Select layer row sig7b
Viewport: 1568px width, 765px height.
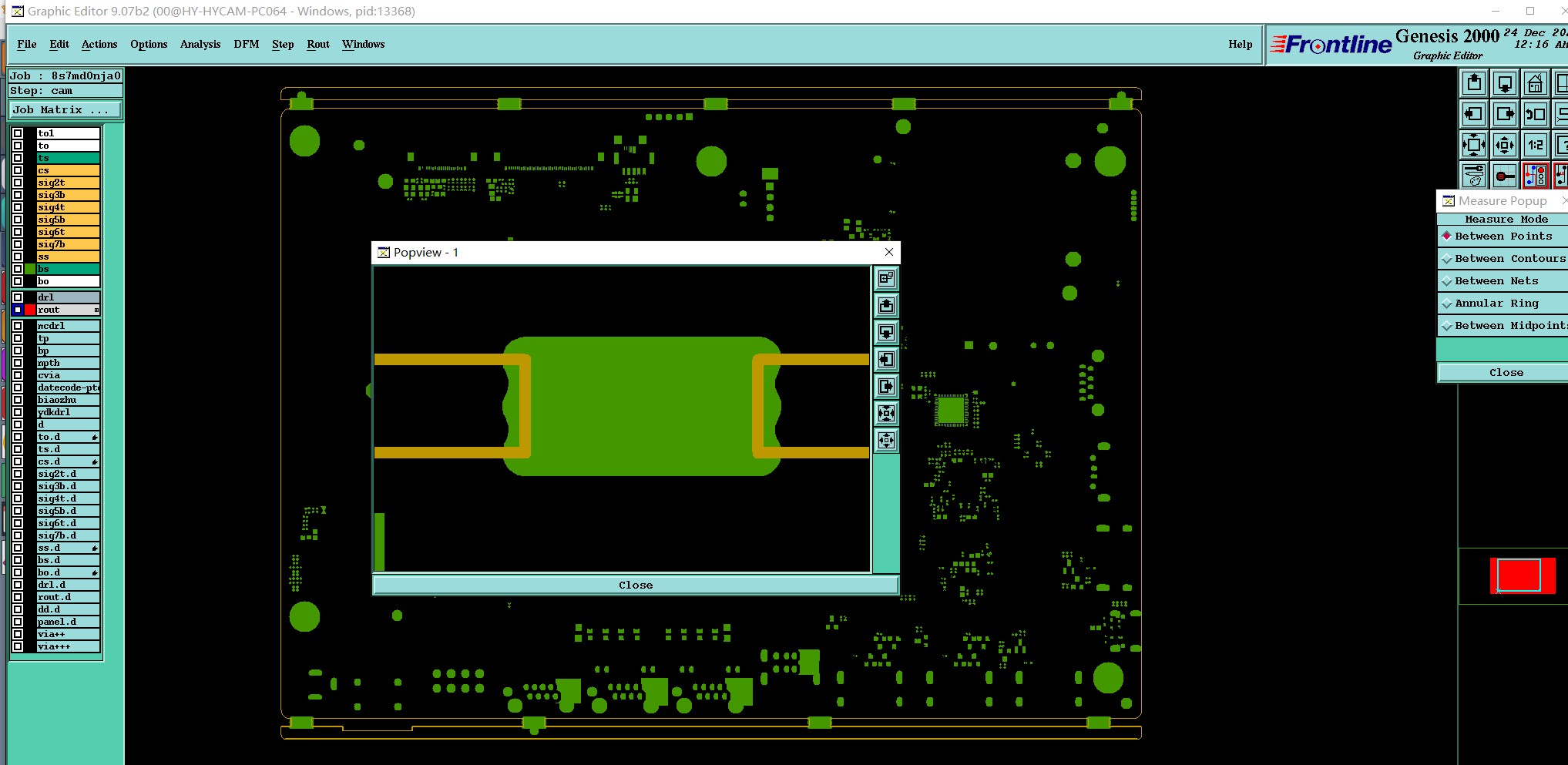tap(69, 244)
